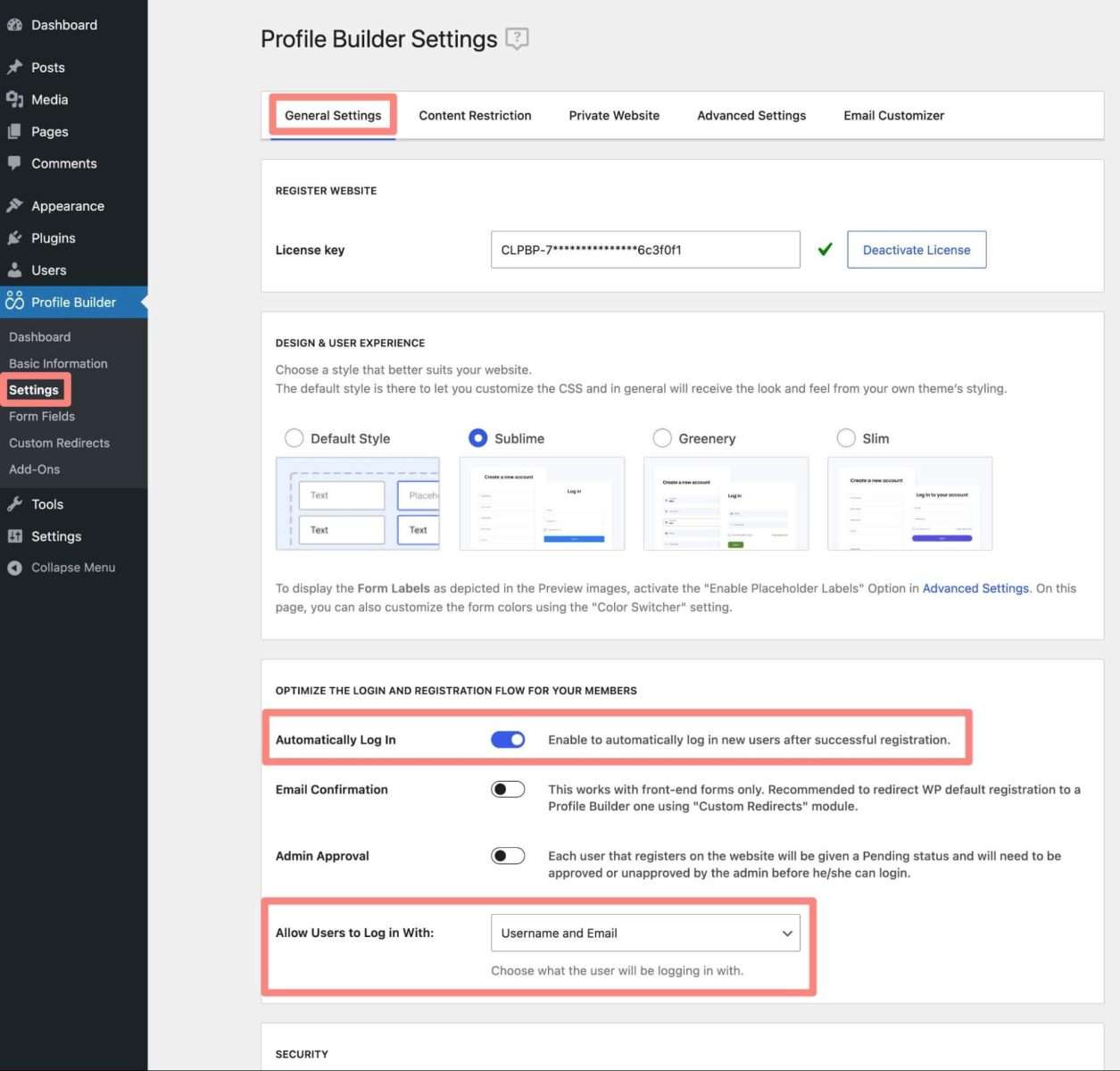The width and height of the screenshot is (1120, 1071).
Task: Open the Tools menu in sidebar
Action: (x=47, y=503)
